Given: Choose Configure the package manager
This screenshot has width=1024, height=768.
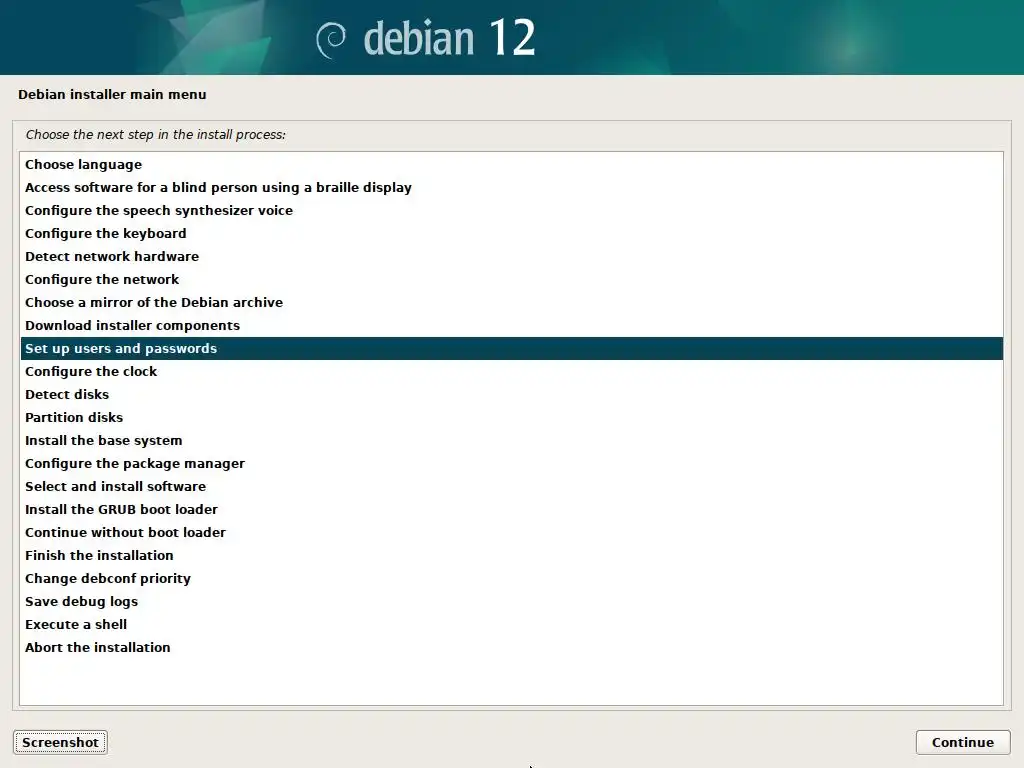Looking at the screenshot, I should (x=511, y=463).
